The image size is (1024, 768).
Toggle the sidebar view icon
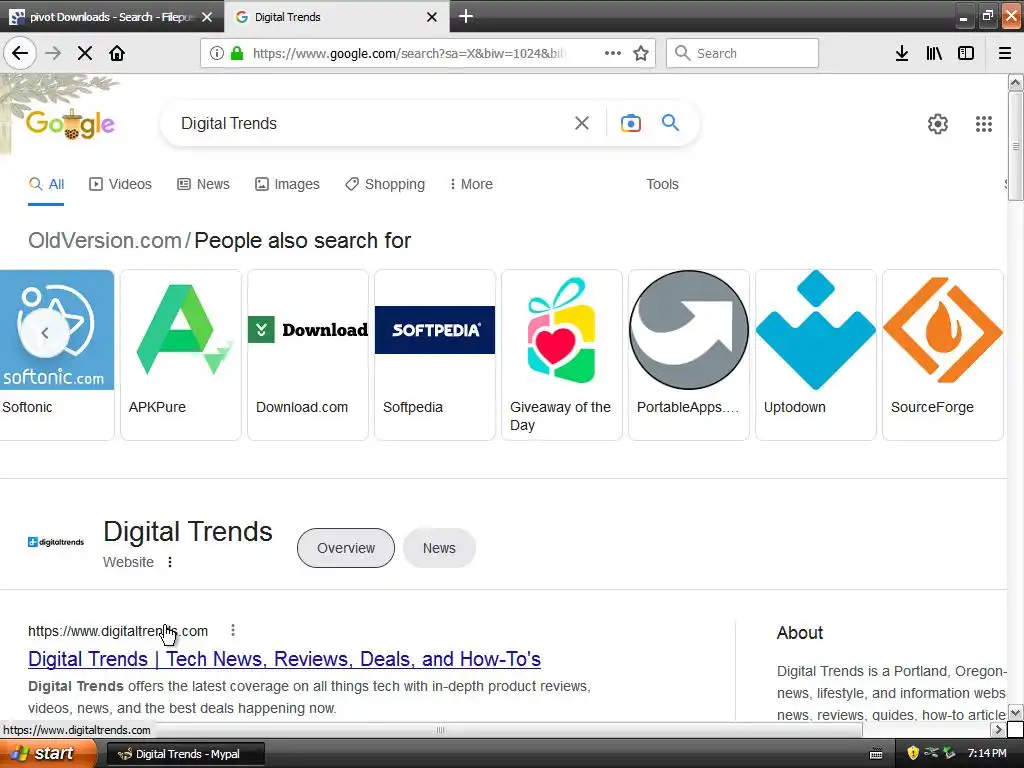pyautogui.click(x=966, y=53)
